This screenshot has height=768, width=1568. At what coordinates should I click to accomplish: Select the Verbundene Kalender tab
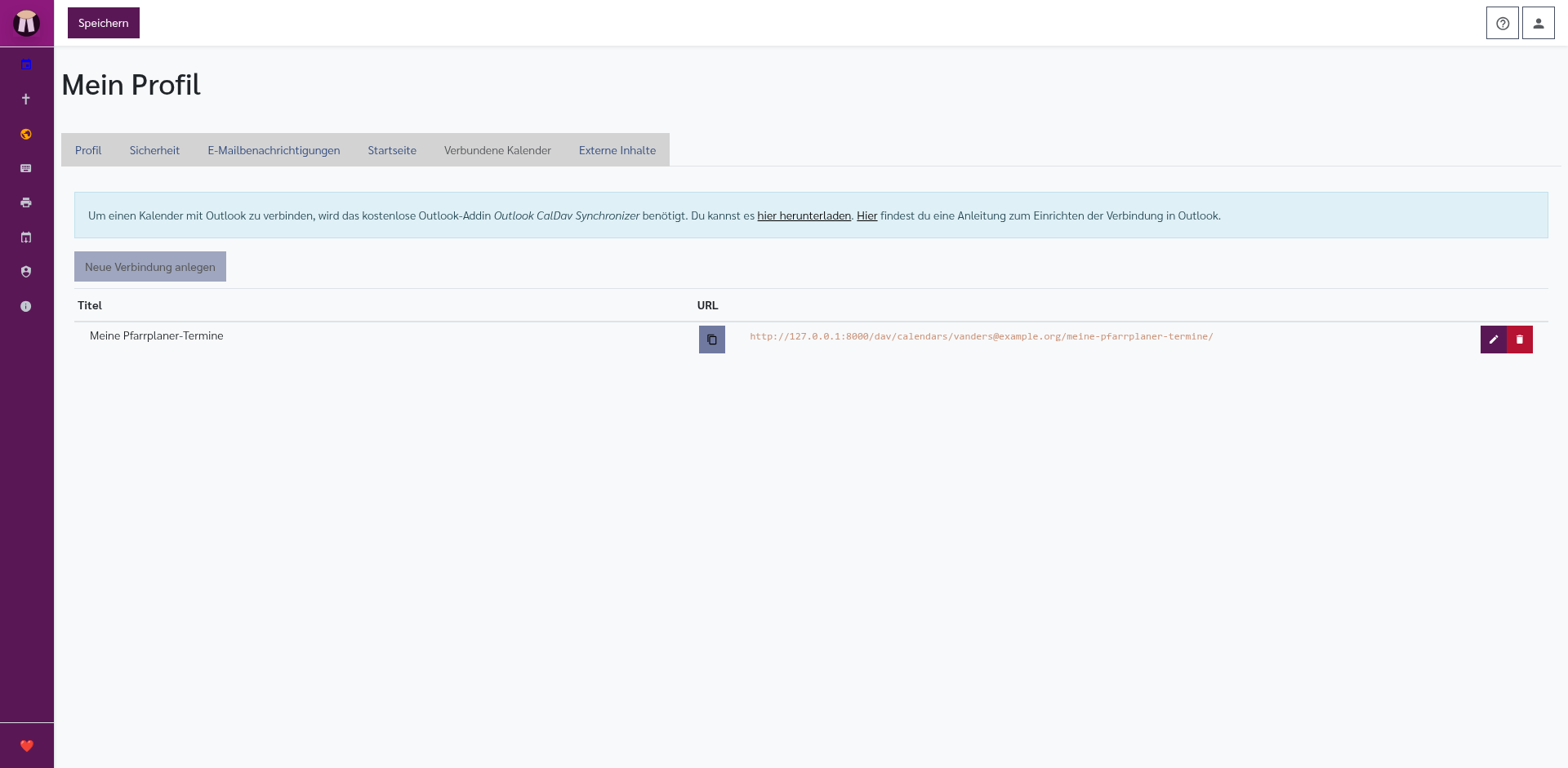point(497,150)
